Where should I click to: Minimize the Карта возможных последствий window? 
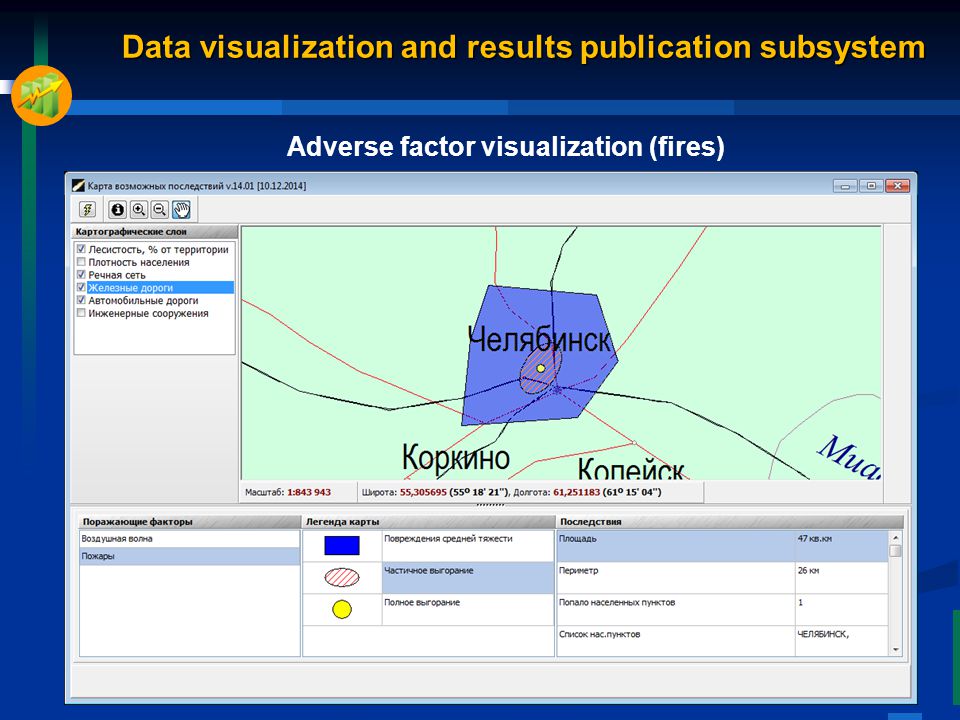point(845,186)
